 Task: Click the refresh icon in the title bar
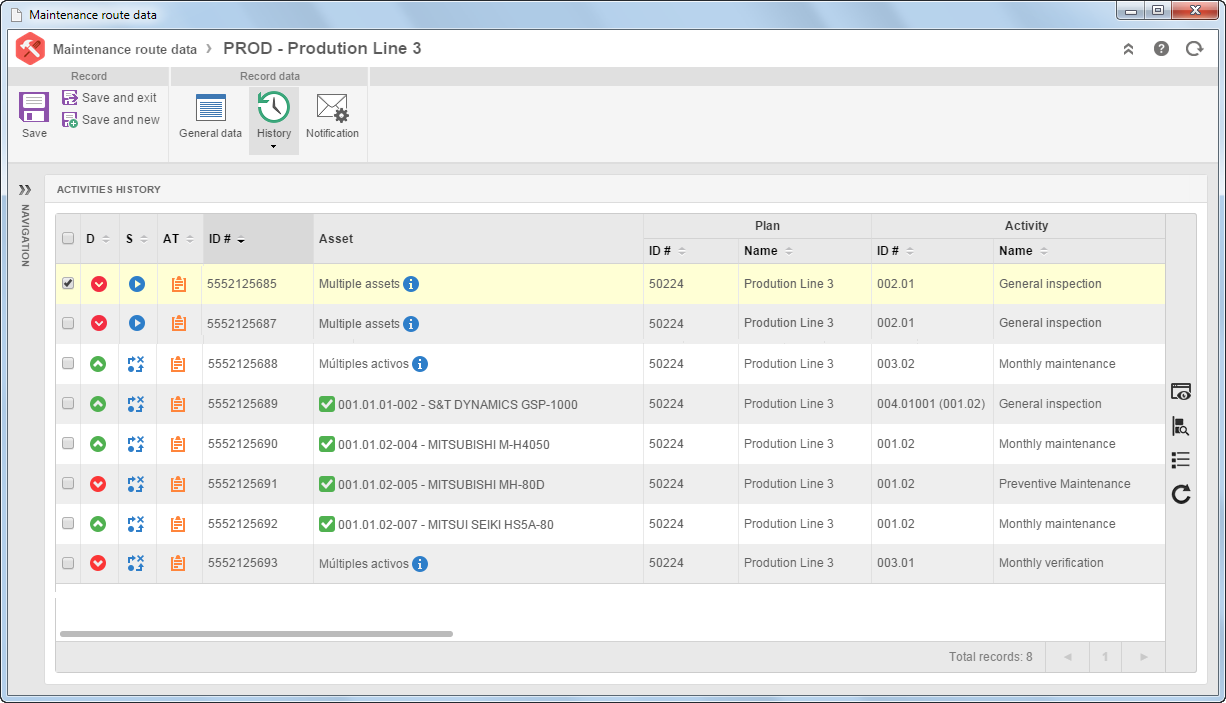[x=1194, y=48]
